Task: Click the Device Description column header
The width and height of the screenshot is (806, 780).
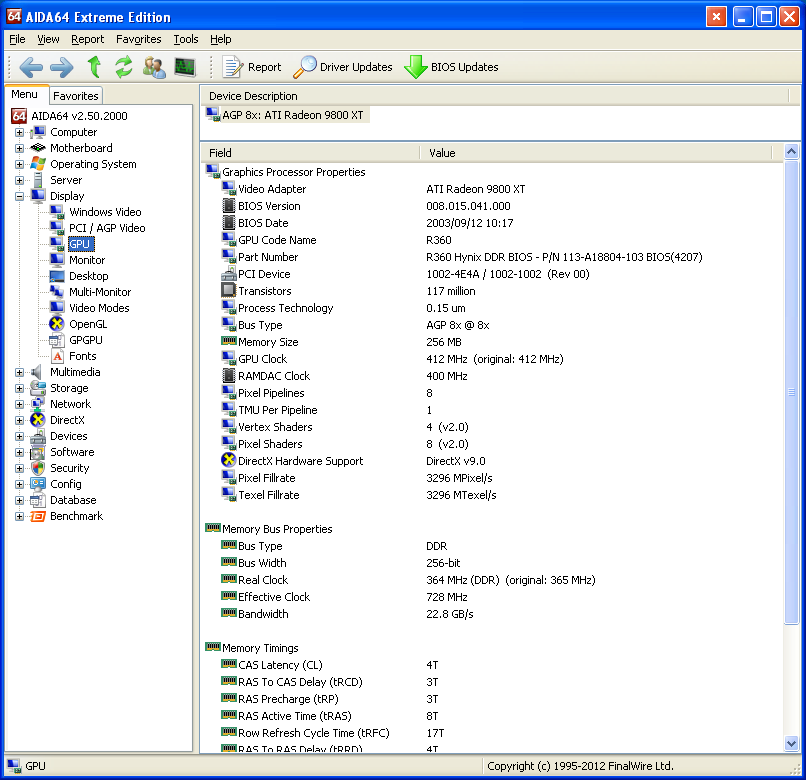Action: pyautogui.click(x=494, y=96)
